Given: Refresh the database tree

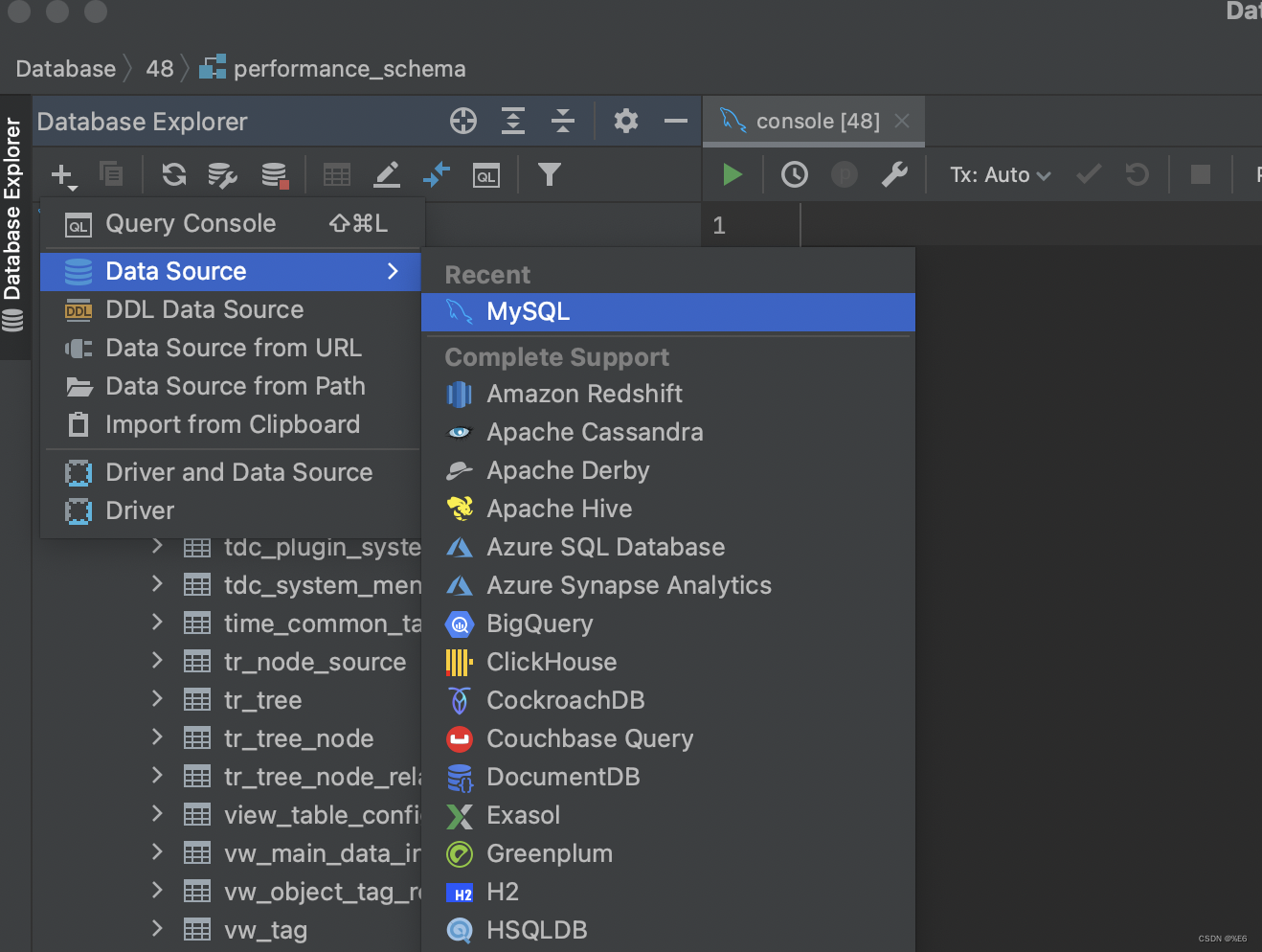Looking at the screenshot, I should [174, 174].
